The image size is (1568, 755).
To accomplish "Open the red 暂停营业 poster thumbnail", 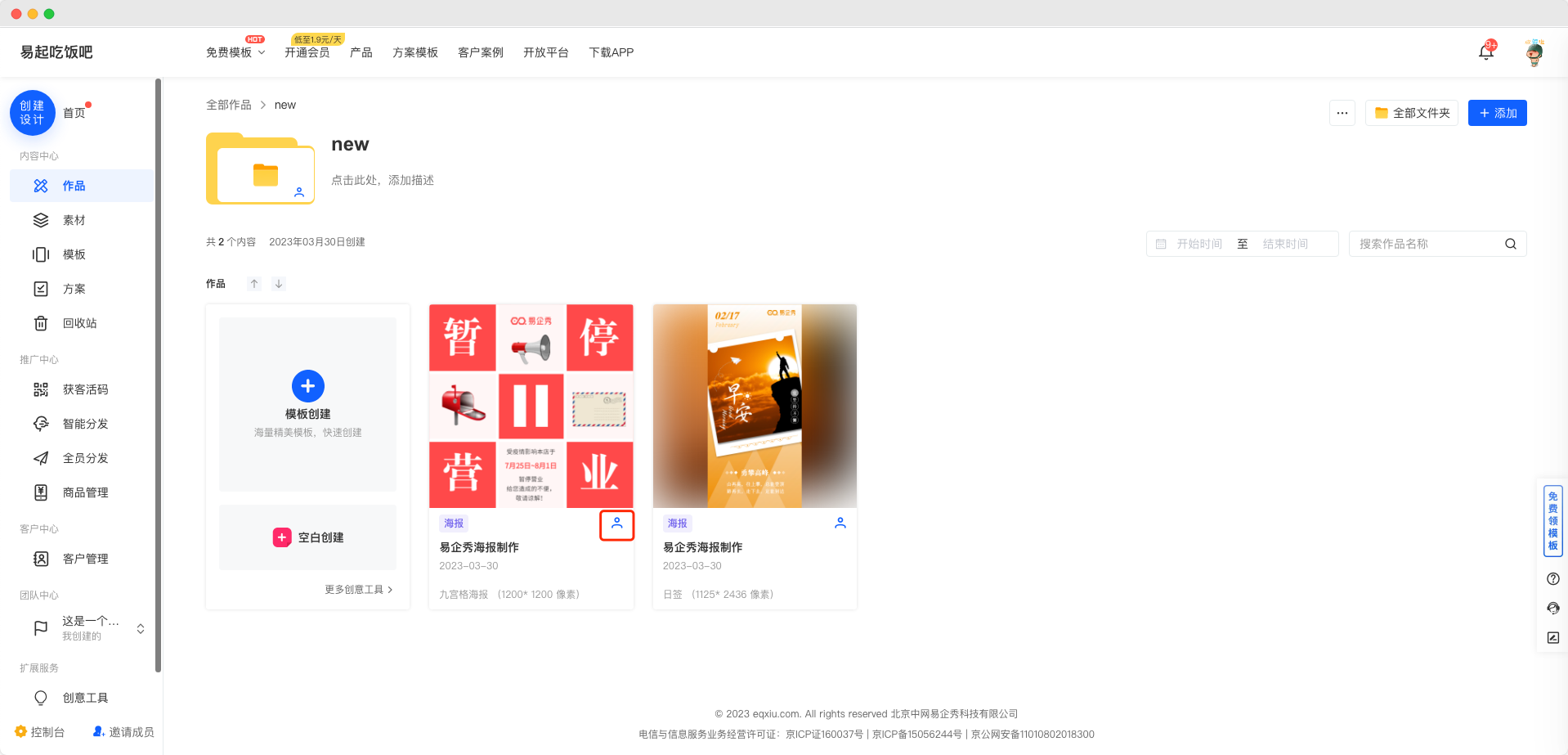I will [x=531, y=406].
